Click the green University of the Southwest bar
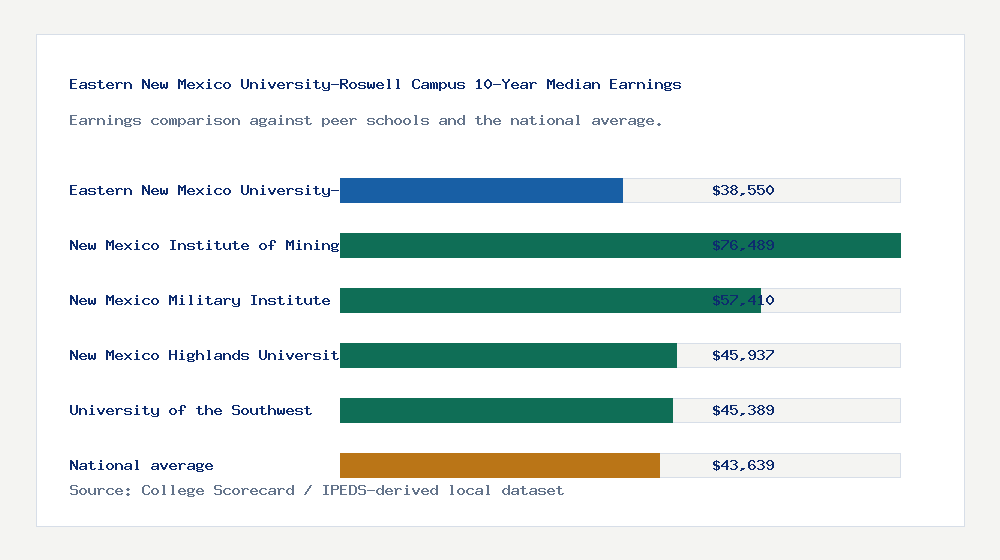Image resolution: width=1000 pixels, height=560 pixels. pos(506,410)
